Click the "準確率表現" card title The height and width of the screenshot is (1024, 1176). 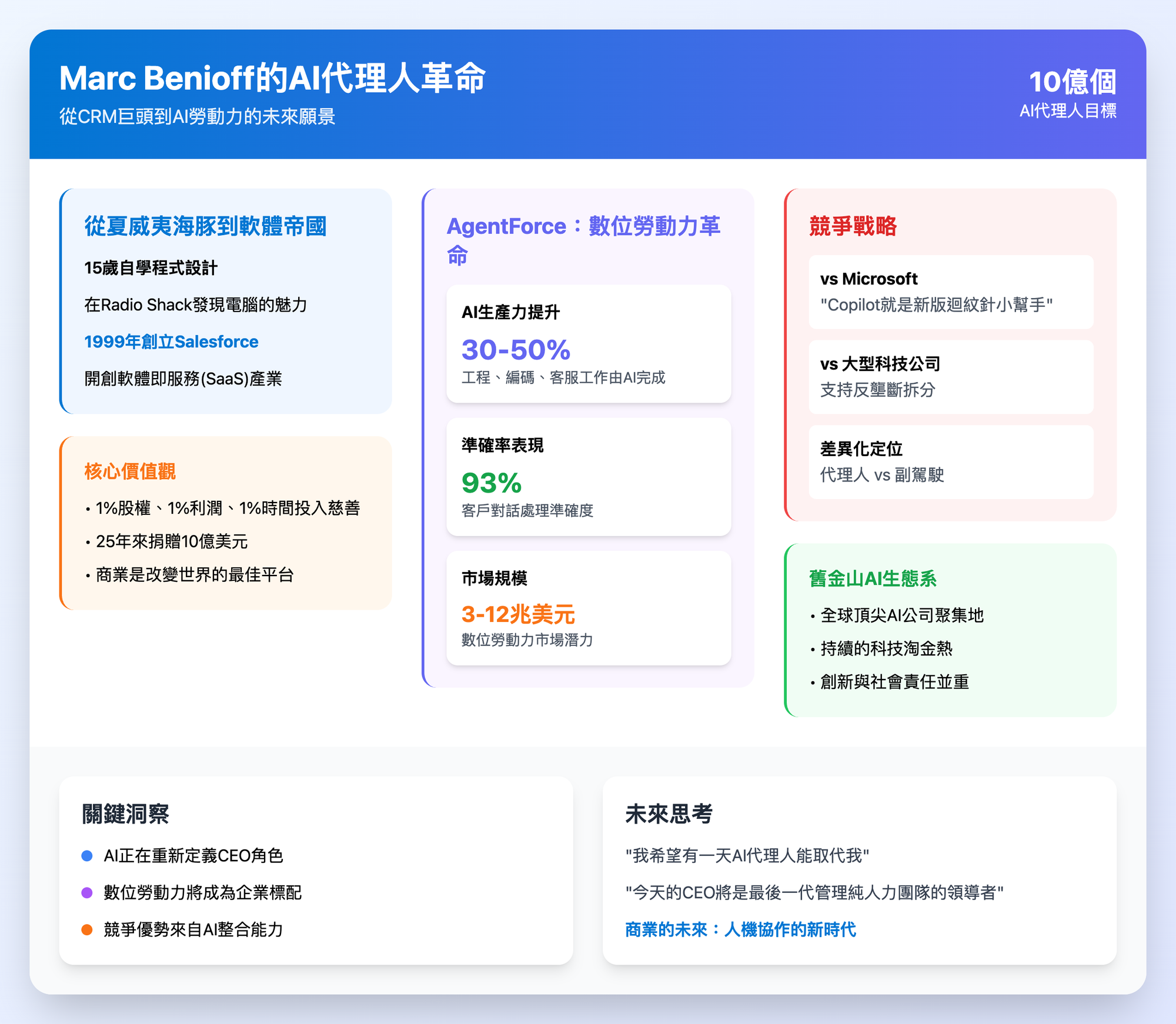502,446
